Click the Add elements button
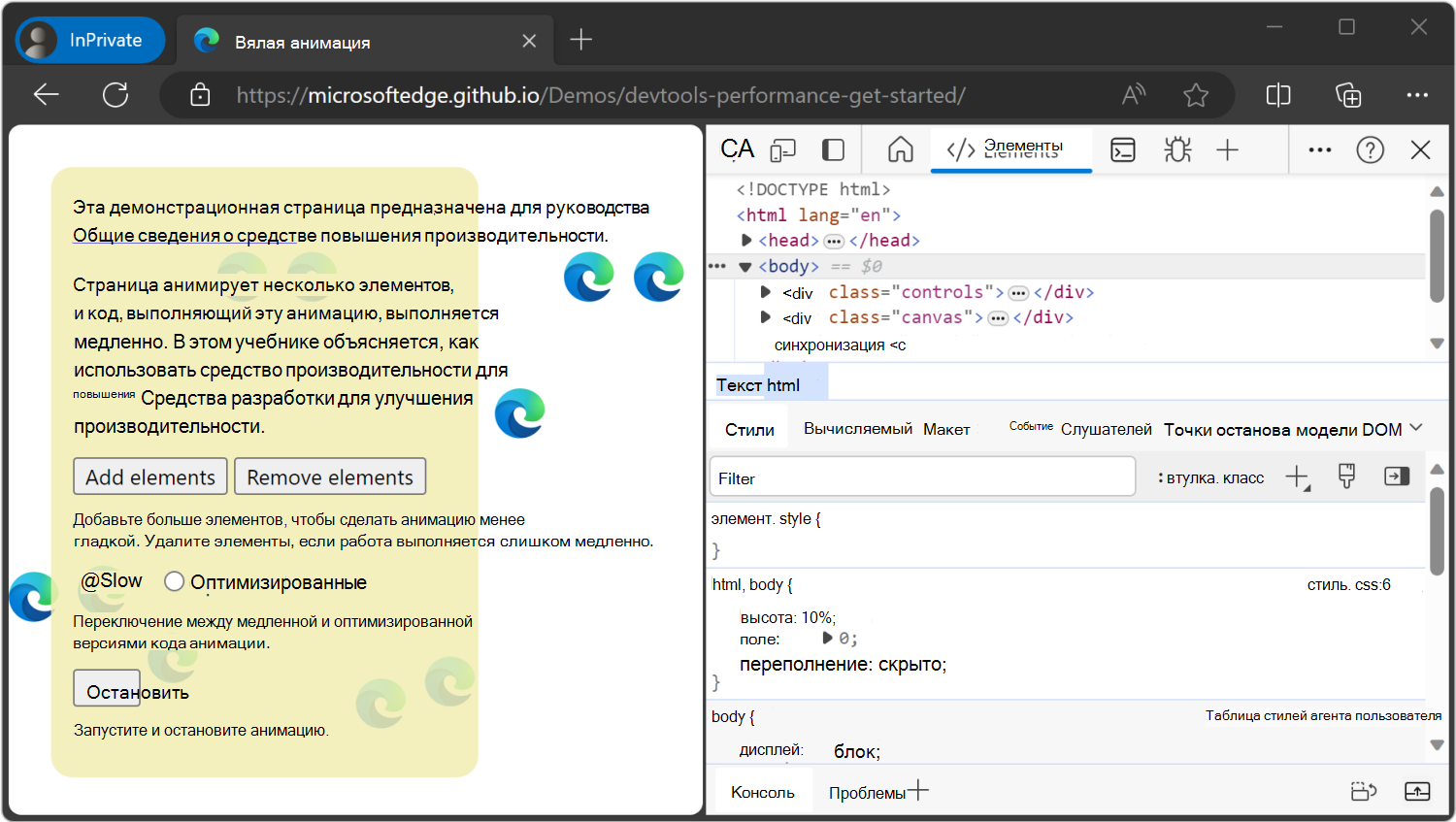1456x822 pixels. click(149, 477)
